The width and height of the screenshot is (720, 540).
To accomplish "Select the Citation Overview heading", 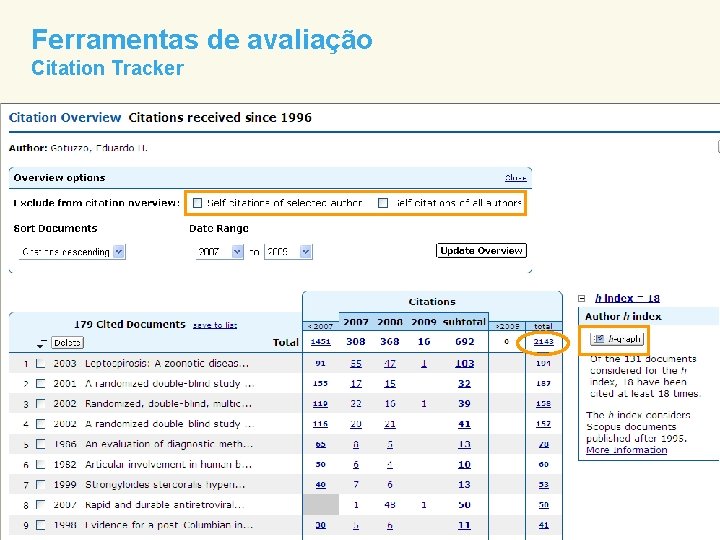I will pos(65,118).
